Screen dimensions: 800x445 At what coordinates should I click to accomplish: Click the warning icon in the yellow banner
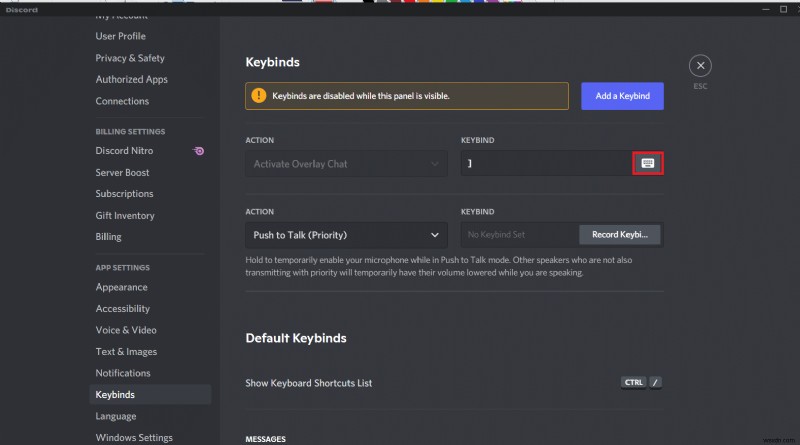pos(260,96)
